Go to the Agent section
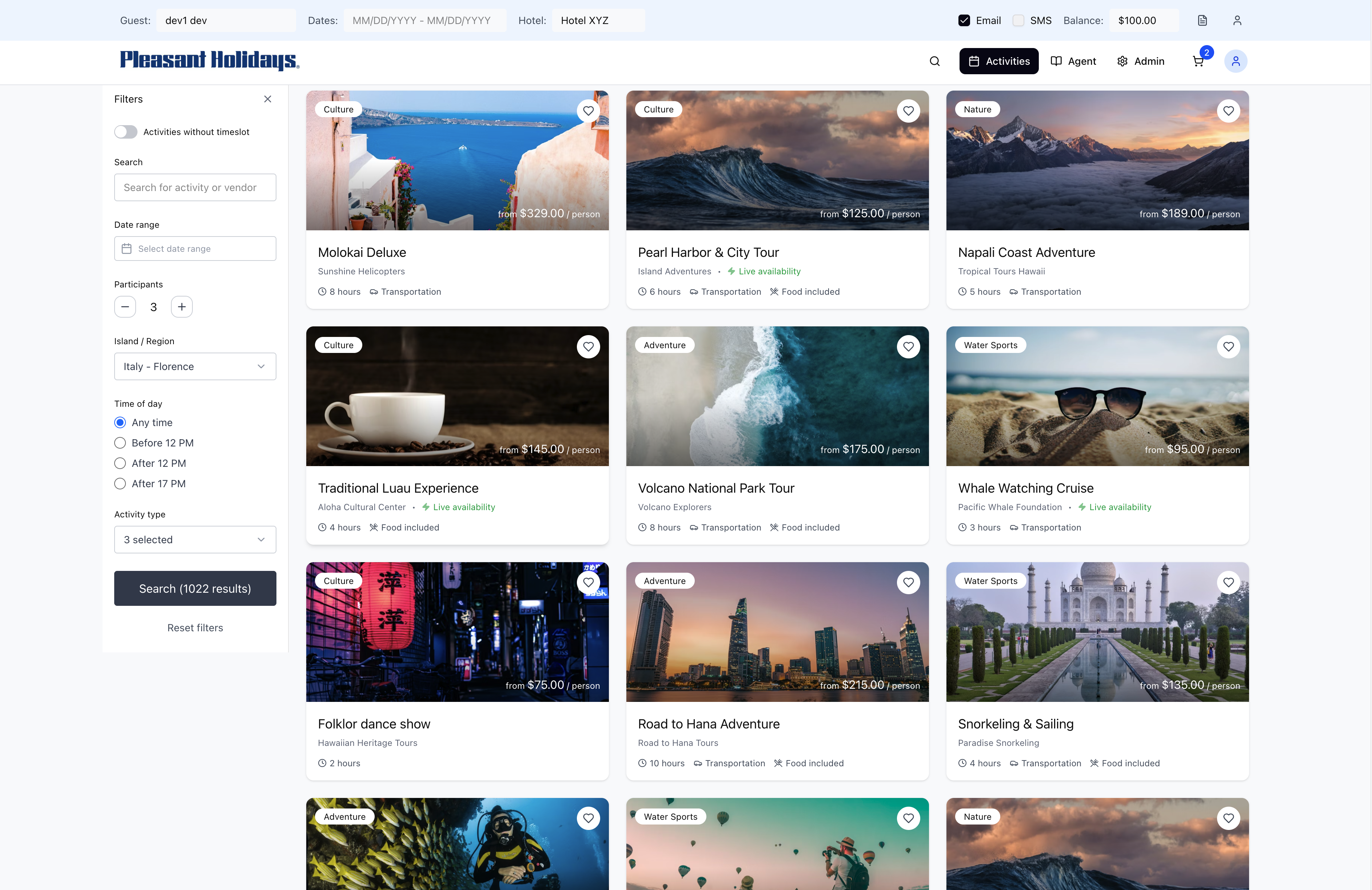The height and width of the screenshot is (890, 1372). (1073, 61)
